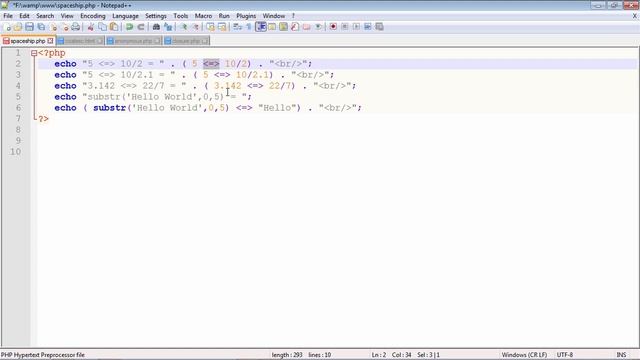Image resolution: width=640 pixels, height=360 pixels.
Task: Open Folder as Workspace icon
Action: (x=306, y=27)
